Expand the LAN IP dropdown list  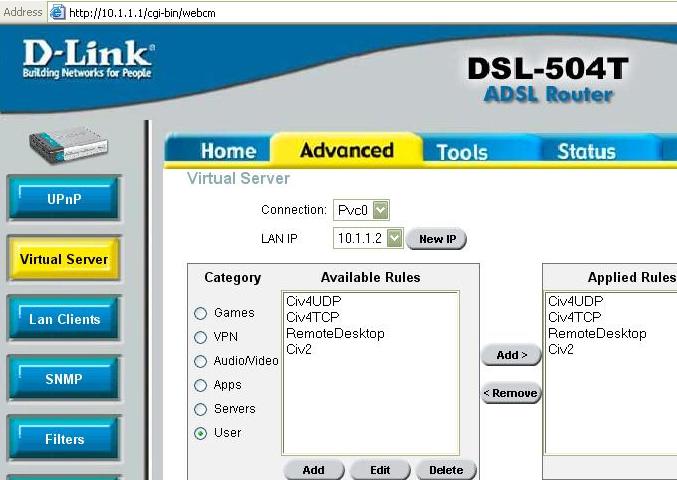pyautogui.click(x=394, y=239)
